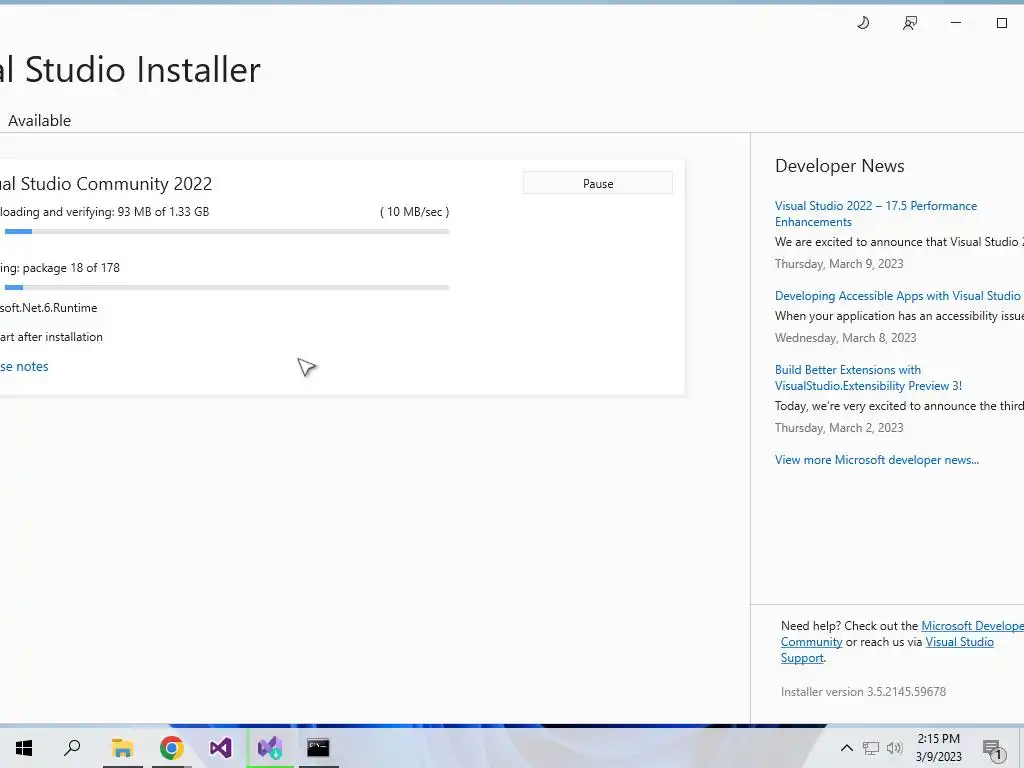Image resolution: width=1024 pixels, height=768 pixels.
Task: Maximize the Visual Studio Installer window
Action: 1002,23
